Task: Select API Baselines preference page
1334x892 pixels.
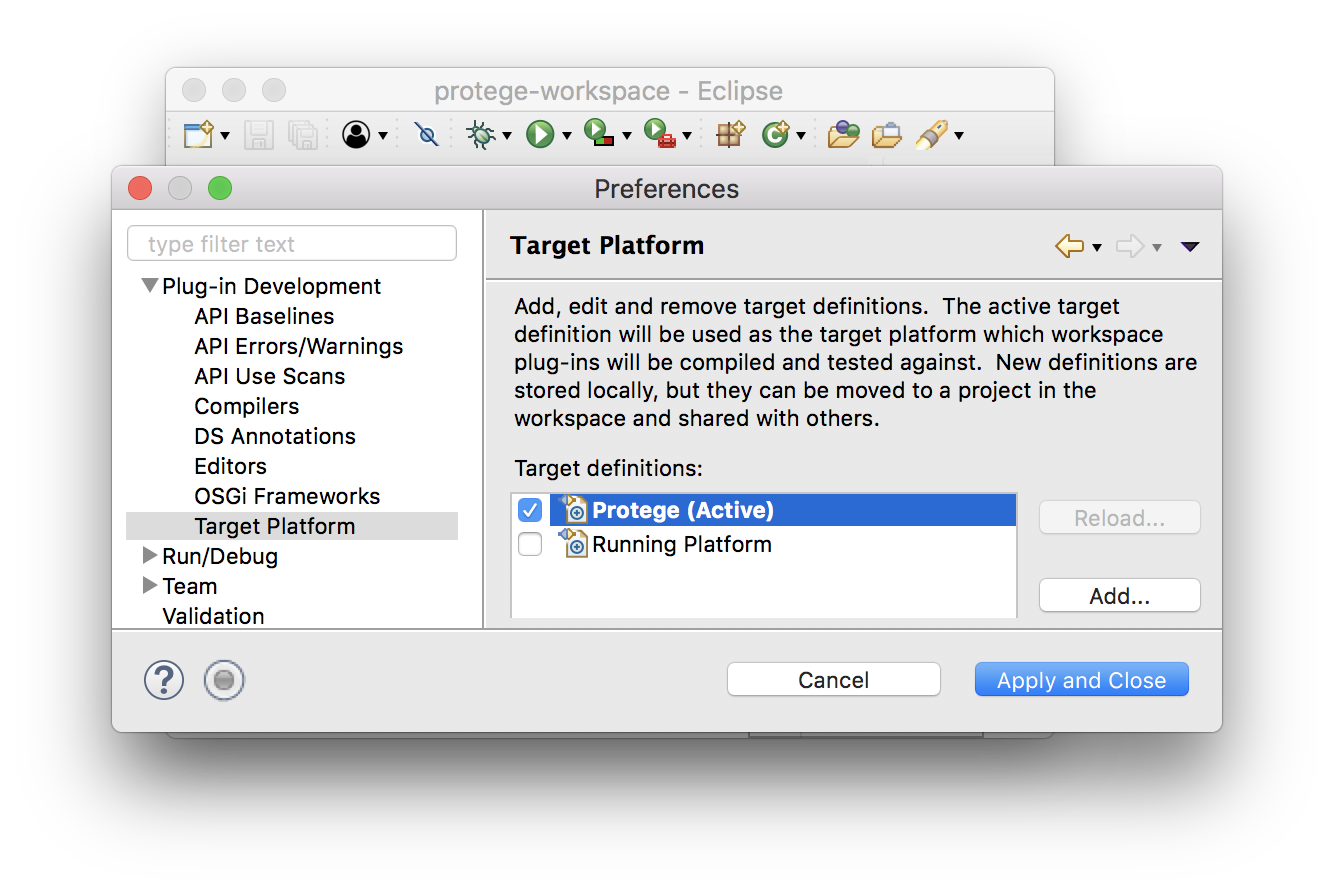Action: pos(264,316)
